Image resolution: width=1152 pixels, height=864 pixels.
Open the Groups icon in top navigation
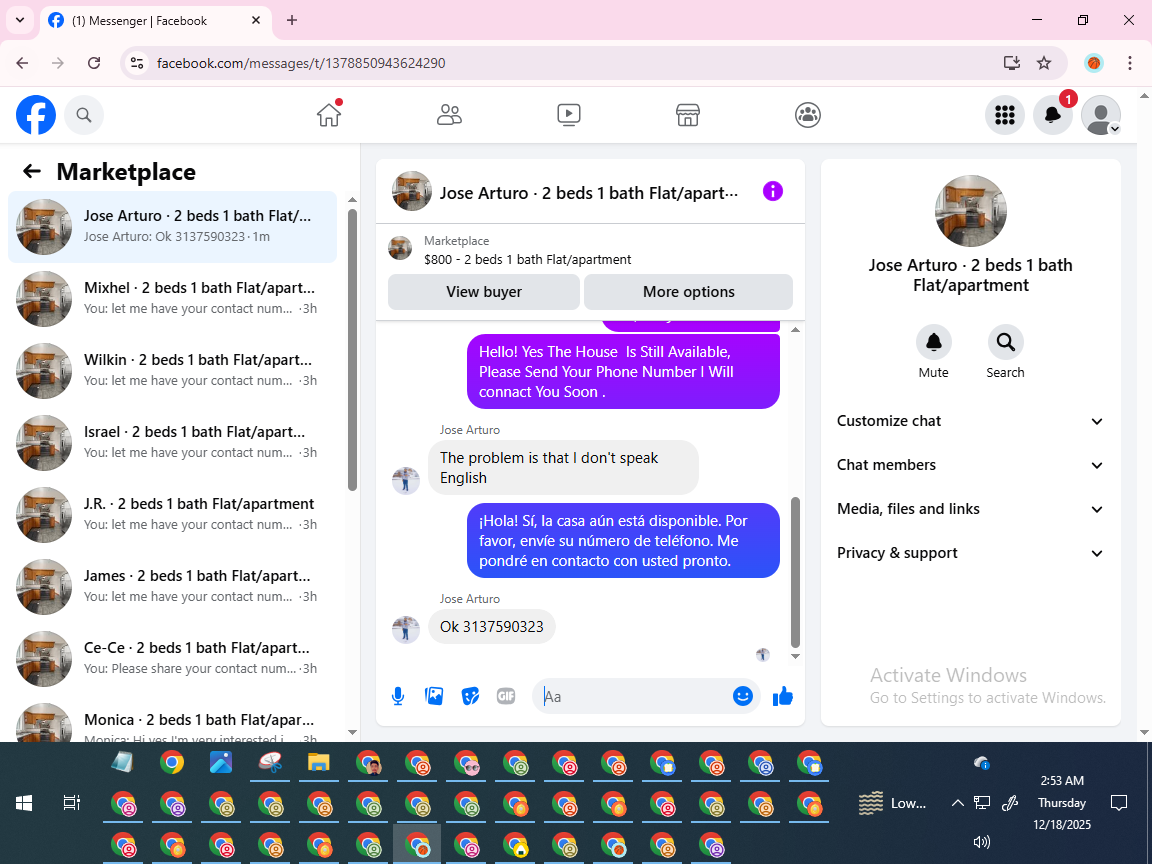[x=807, y=115]
